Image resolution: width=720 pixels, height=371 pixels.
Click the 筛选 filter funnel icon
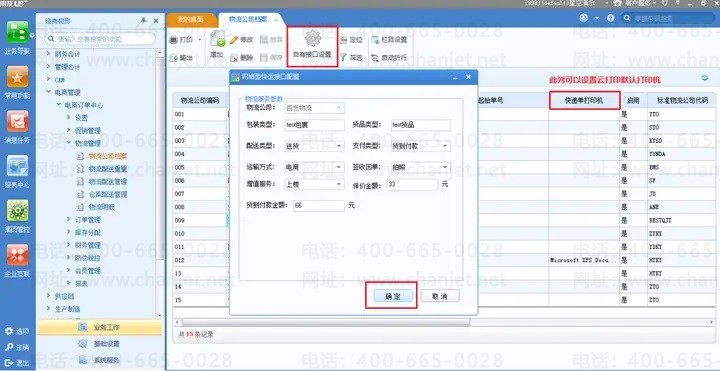point(343,58)
